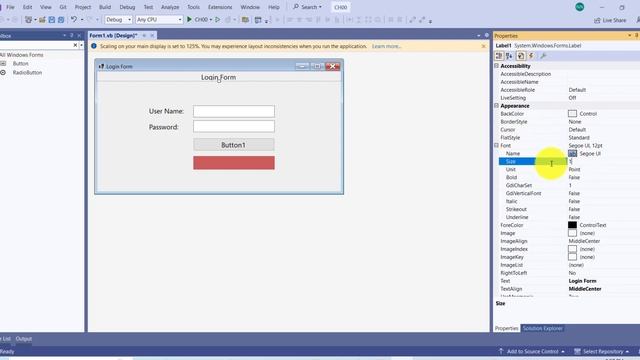Click Button1 on the Login Form

coord(233,145)
